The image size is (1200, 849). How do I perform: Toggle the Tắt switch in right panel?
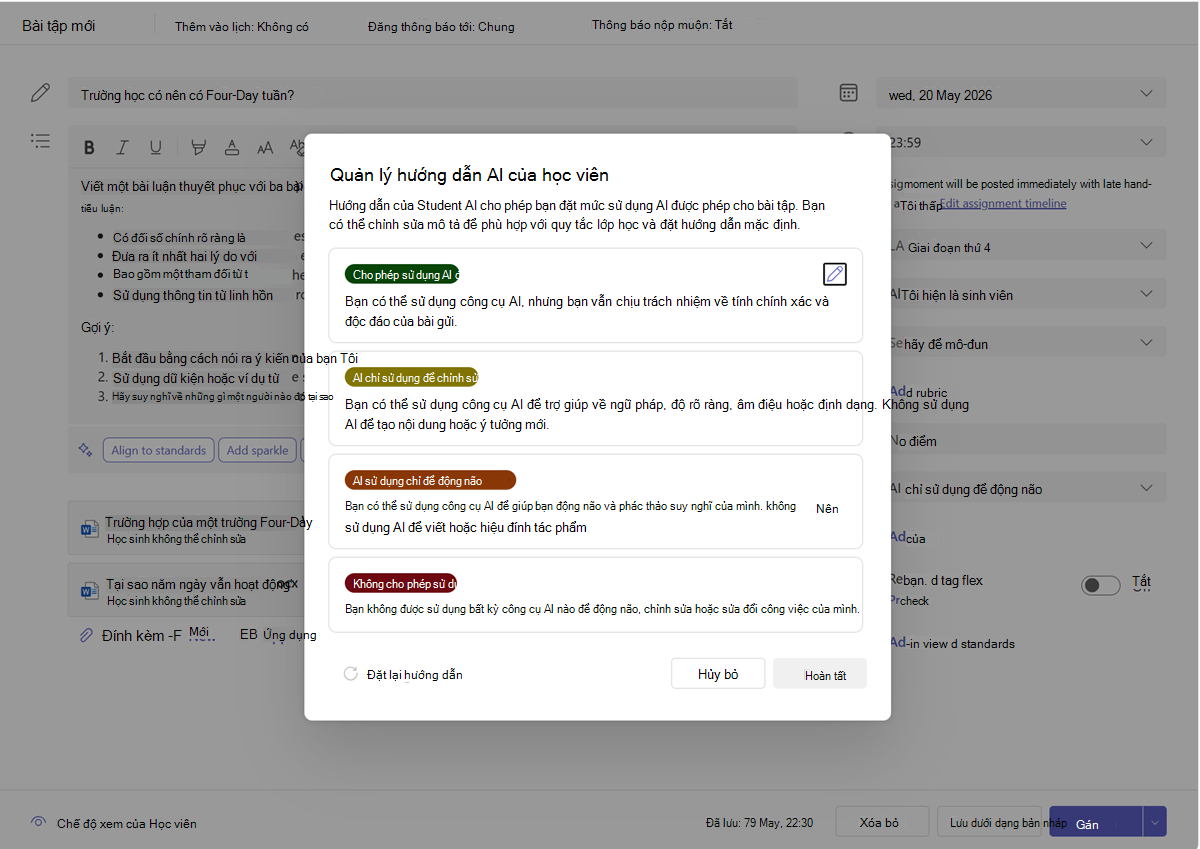coord(1101,585)
